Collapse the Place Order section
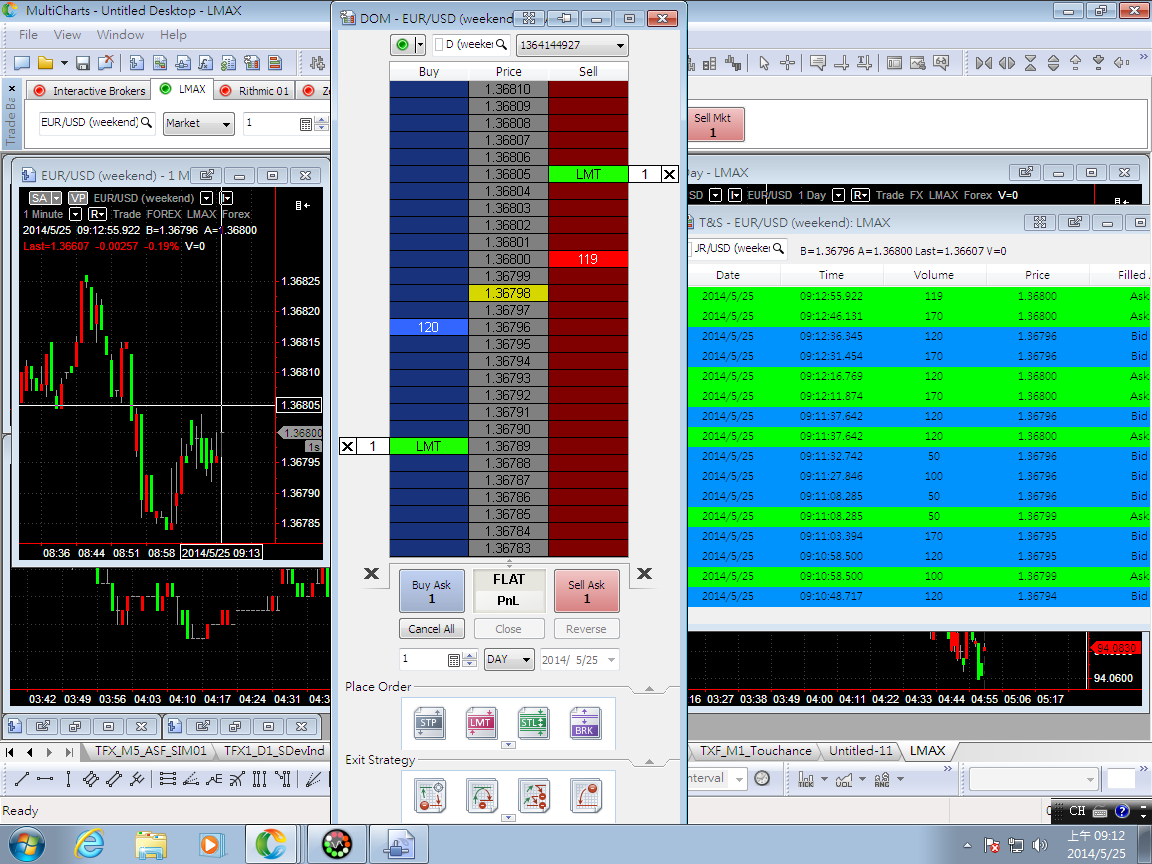Screen dimensions: 1152x864 pyautogui.click(x=649, y=688)
